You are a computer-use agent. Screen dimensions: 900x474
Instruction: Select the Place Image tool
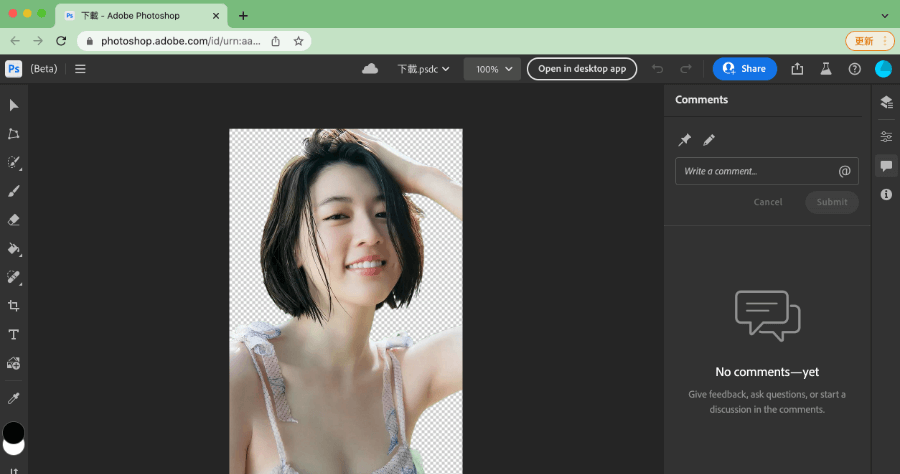coord(14,363)
